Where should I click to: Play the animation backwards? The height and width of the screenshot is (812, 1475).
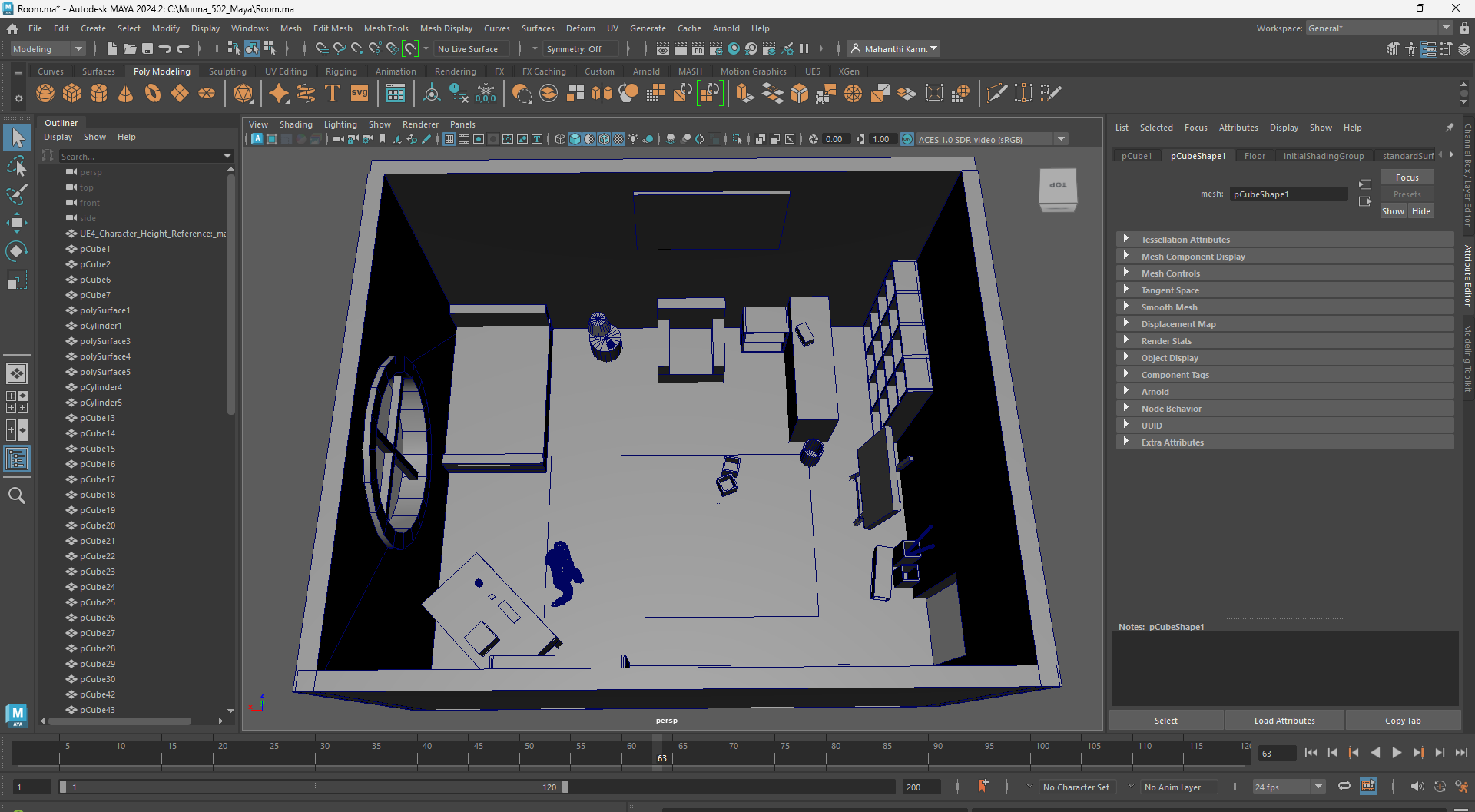[1375, 753]
